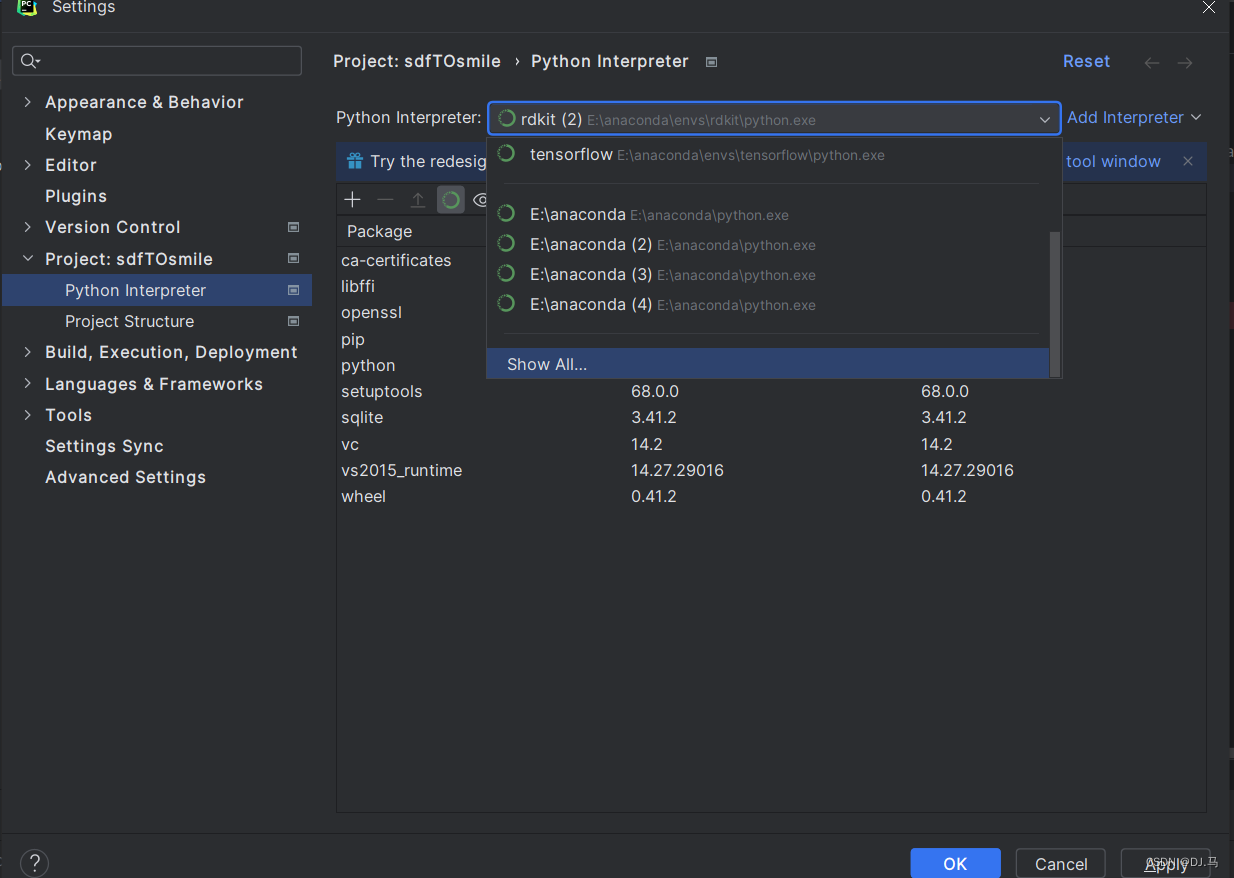Close the Settings dialog window
Viewport: 1234px width, 878px height.
point(1208,6)
